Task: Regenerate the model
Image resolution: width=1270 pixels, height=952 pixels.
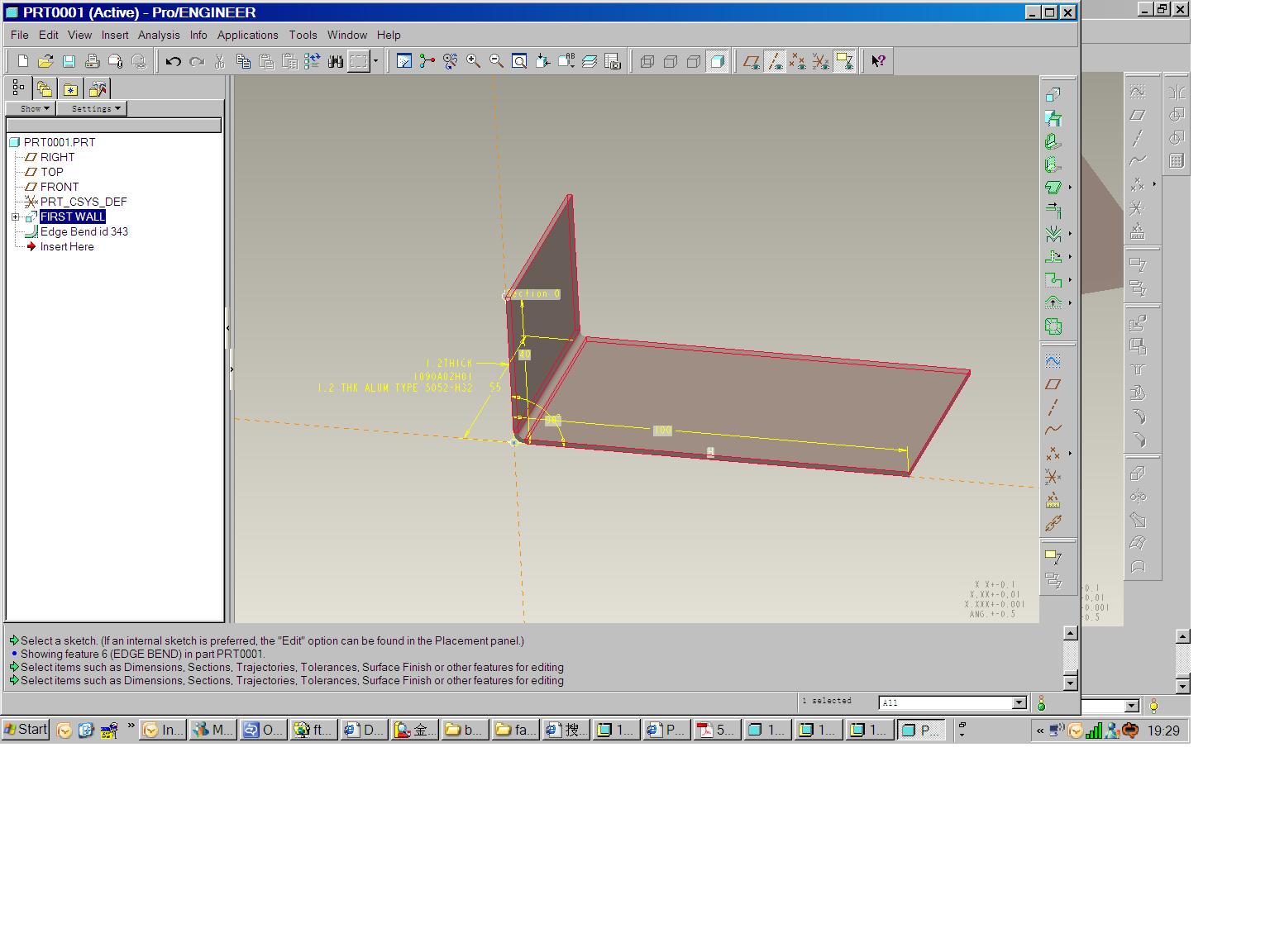Action: pyautogui.click(x=312, y=61)
